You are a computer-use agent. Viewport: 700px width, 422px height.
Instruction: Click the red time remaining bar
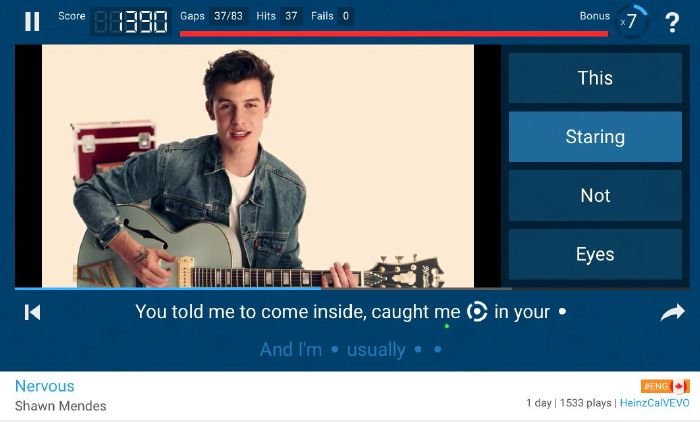394,33
